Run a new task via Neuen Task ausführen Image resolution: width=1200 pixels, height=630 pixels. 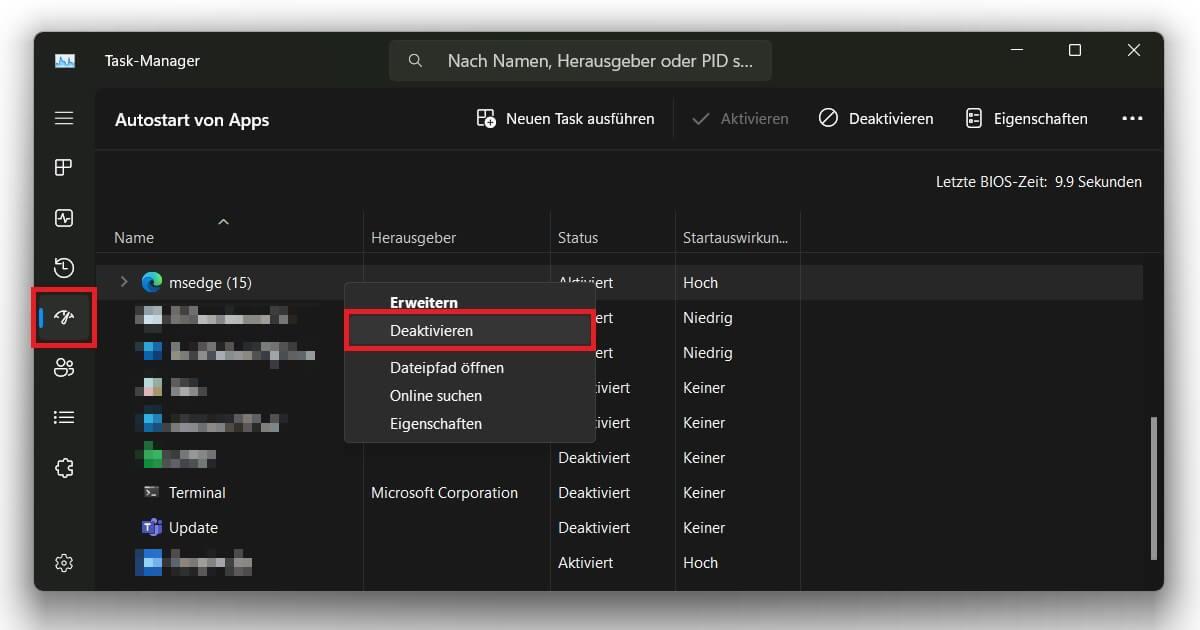565,118
